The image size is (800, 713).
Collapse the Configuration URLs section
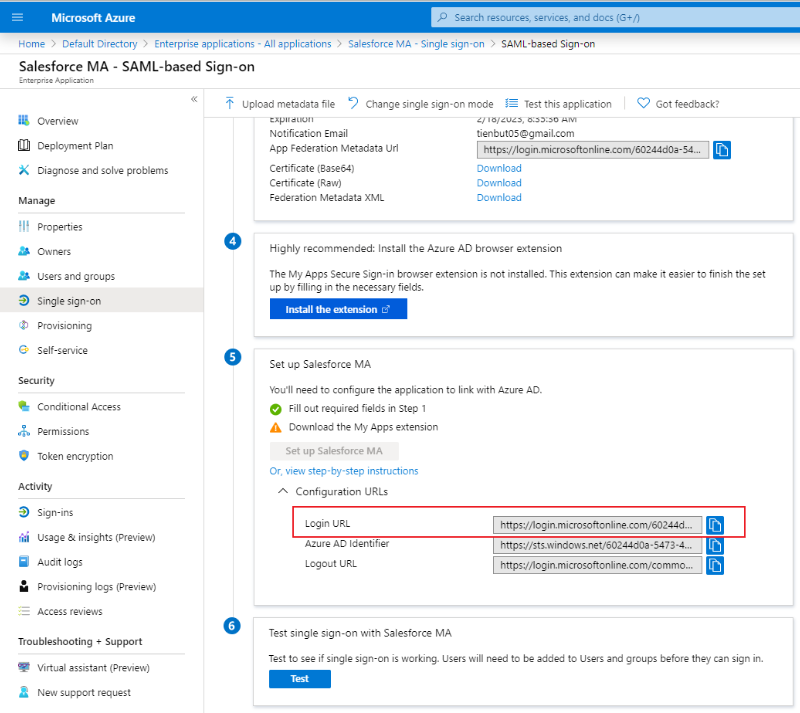[x=284, y=492]
